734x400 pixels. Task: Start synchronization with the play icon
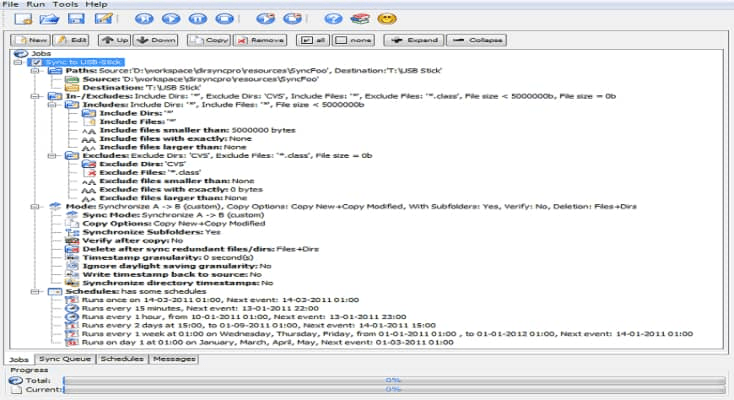point(171,19)
